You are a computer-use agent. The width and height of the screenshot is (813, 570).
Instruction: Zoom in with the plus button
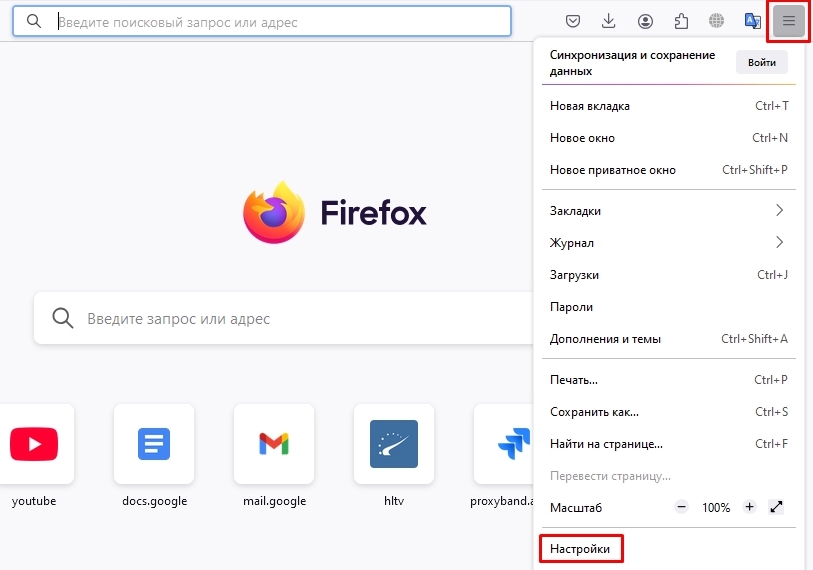click(x=749, y=507)
